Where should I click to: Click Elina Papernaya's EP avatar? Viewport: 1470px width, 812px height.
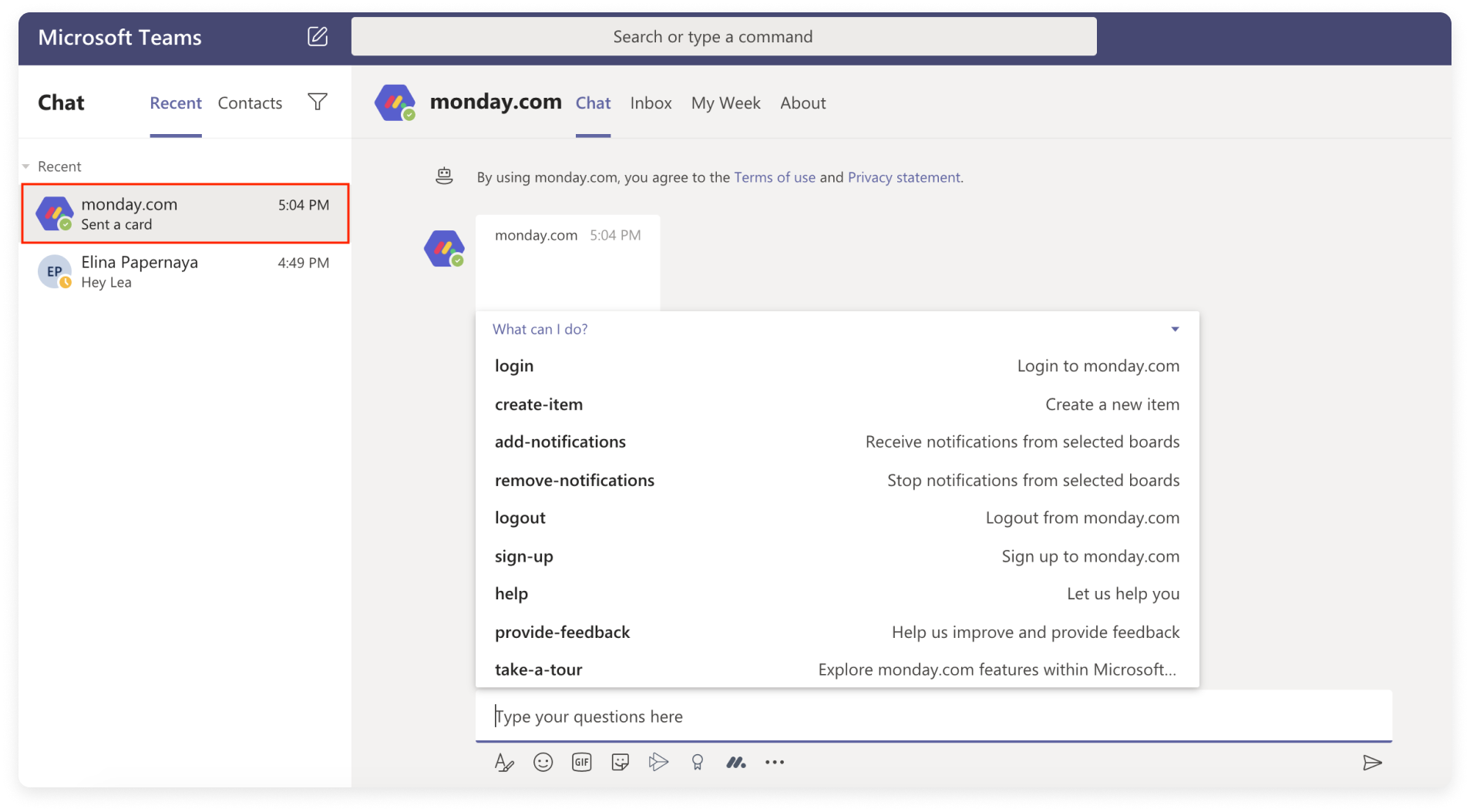[x=55, y=271]
